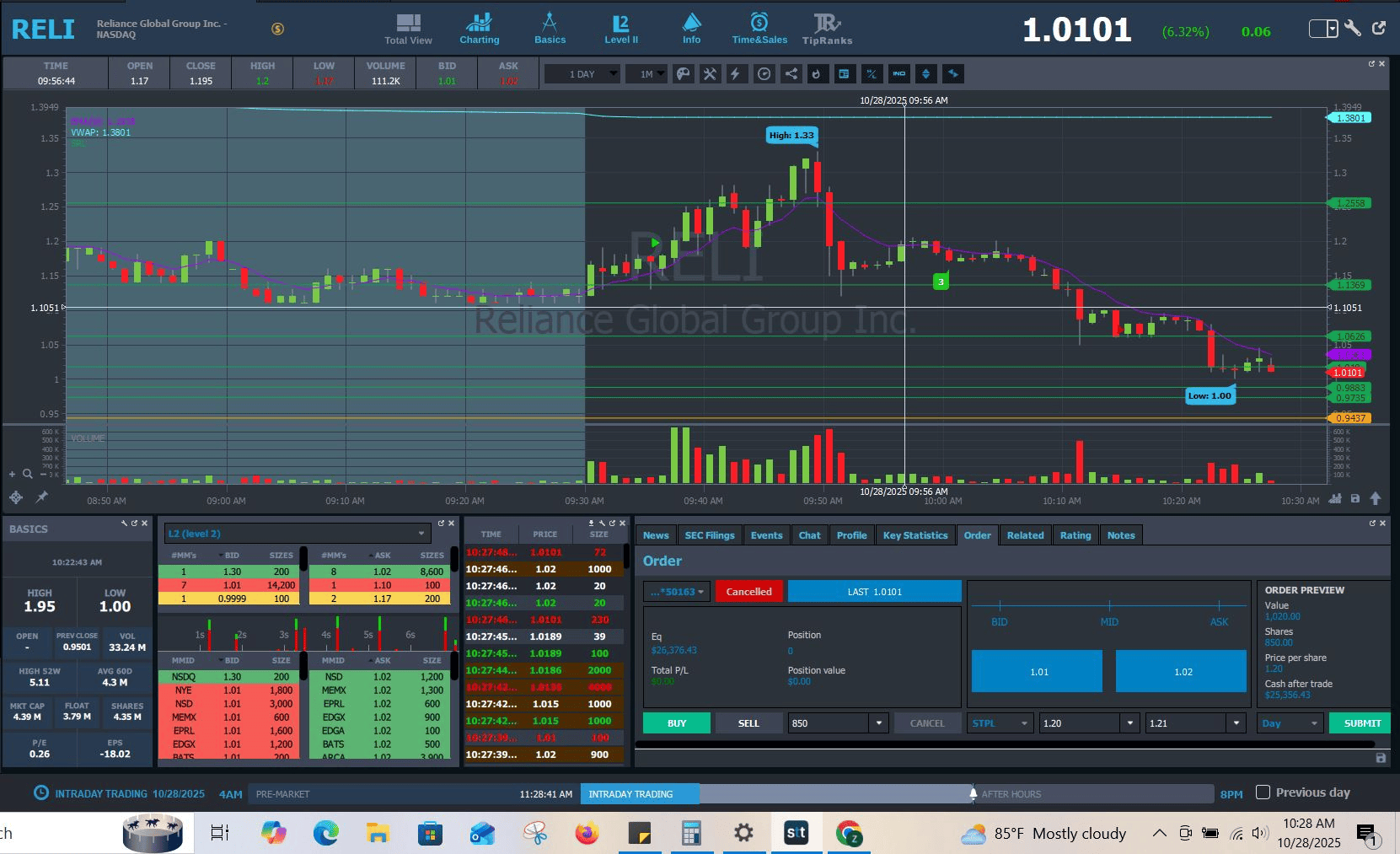
Task: Open the TipRanks view
Action: click(827, 29)
